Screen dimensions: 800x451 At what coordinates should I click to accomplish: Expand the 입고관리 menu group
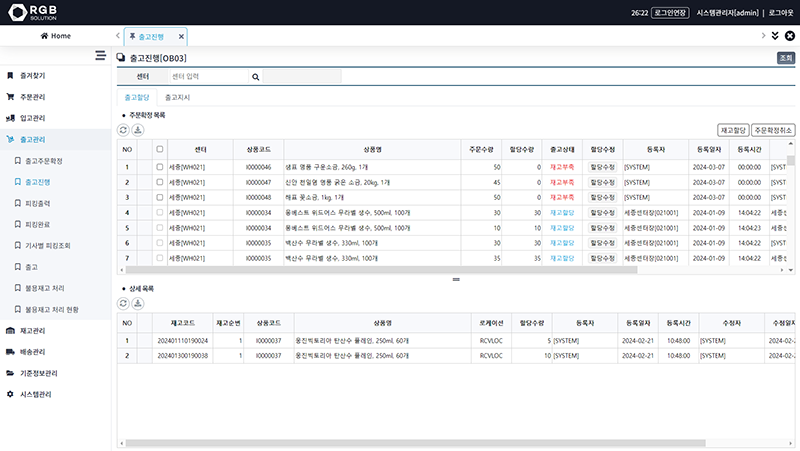click(x=33, y=118)
